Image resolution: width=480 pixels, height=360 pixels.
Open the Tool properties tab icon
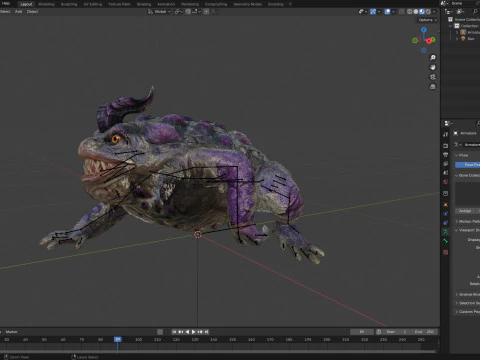click(x=446, y=134)
